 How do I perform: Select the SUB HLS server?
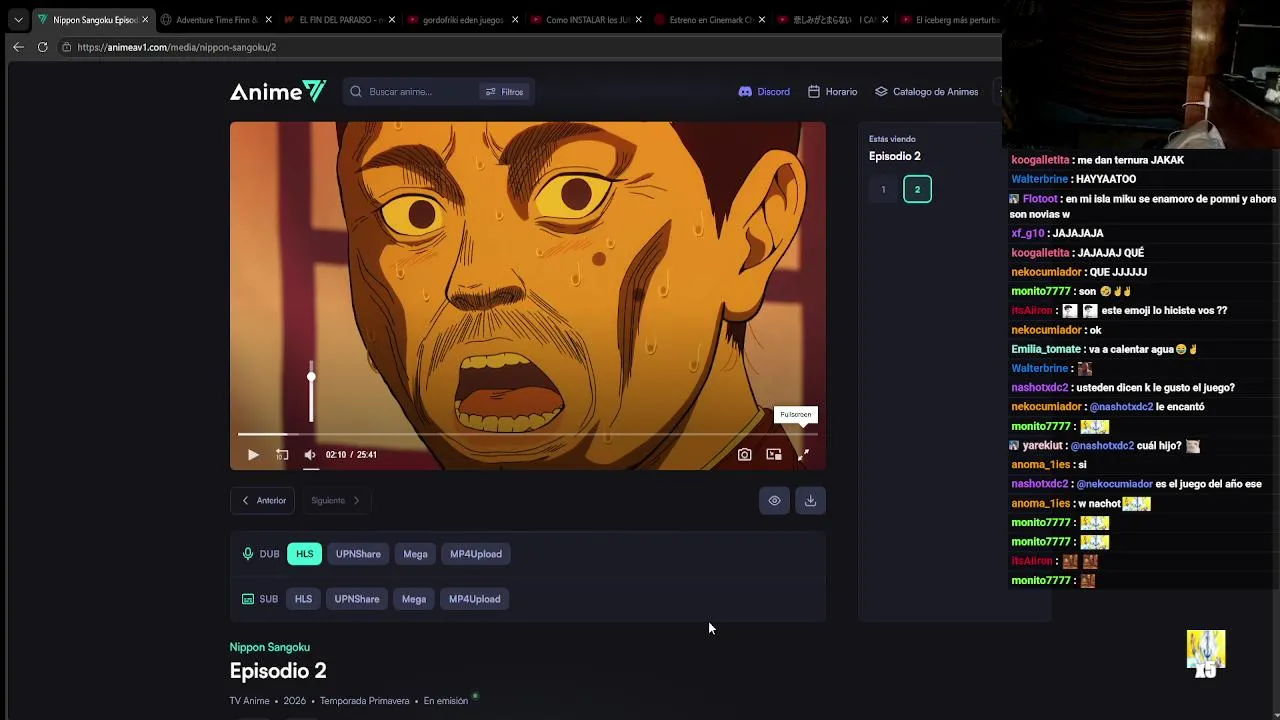tap(303, 599)
